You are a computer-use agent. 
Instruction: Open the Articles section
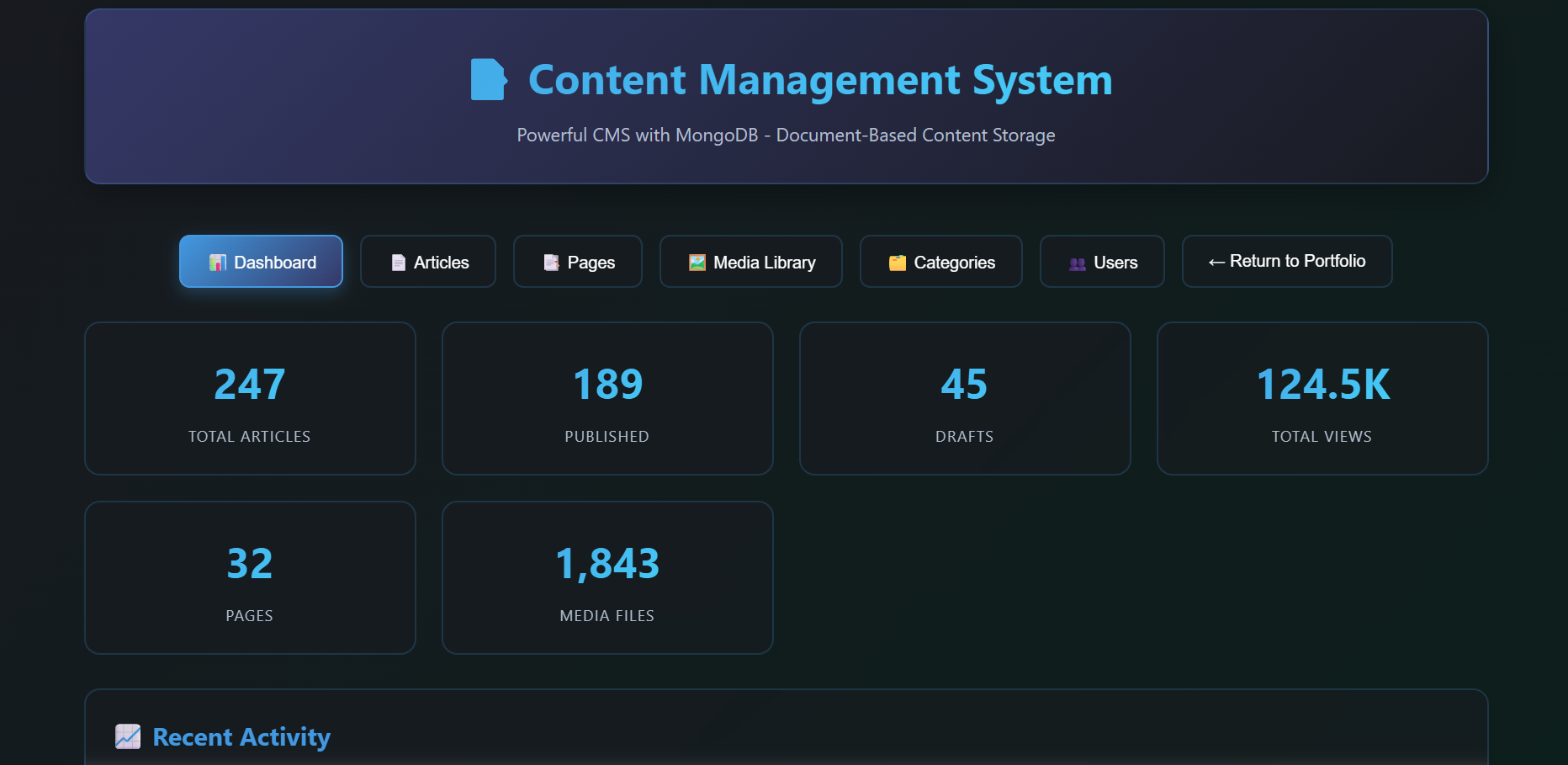[427, 262]
